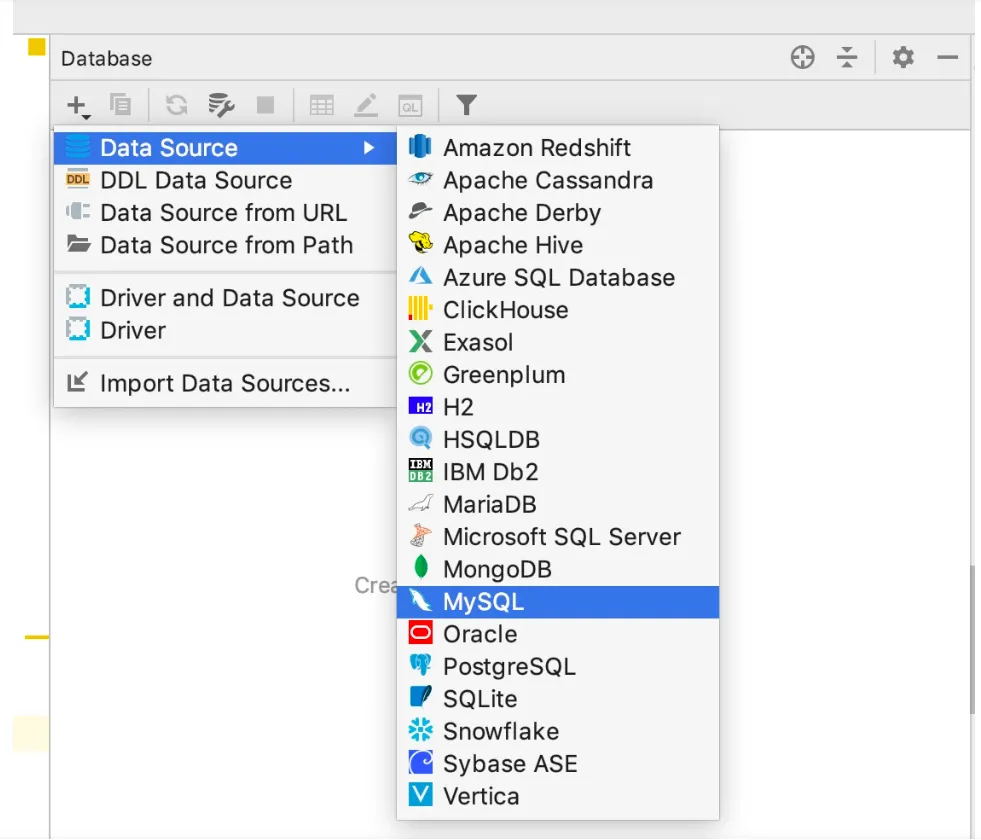Hide the Database panel with minimize dash
The width and height of the screenshot is (981, 840).
tap(947, 58)
